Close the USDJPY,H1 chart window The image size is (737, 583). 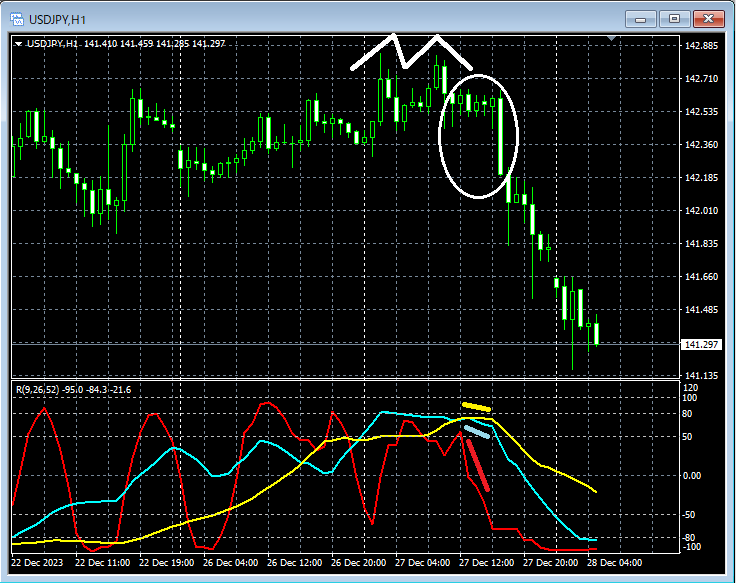(x=708, y=19)
